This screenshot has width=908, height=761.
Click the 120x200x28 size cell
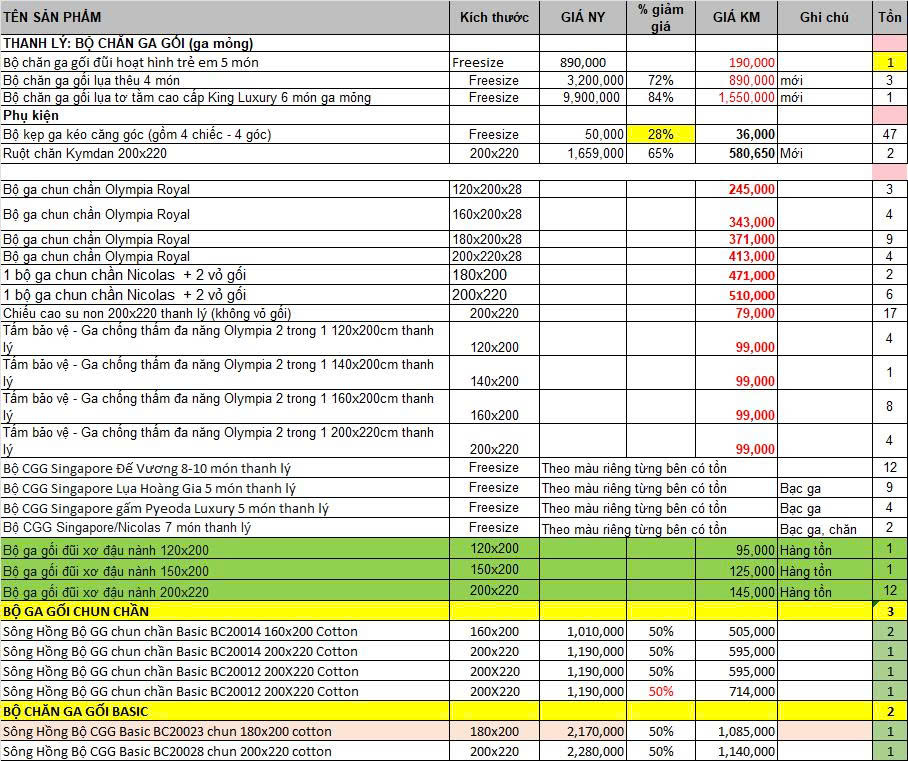[495, 189]
